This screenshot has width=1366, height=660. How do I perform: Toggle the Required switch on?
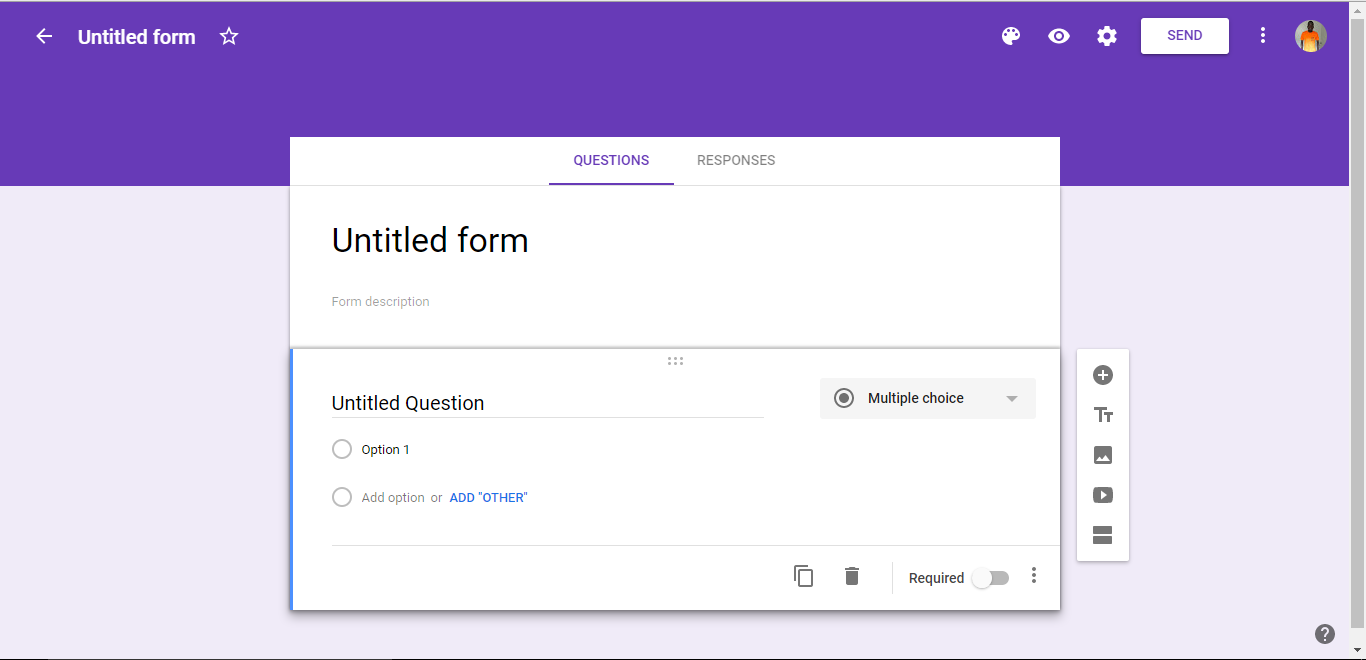991,578
